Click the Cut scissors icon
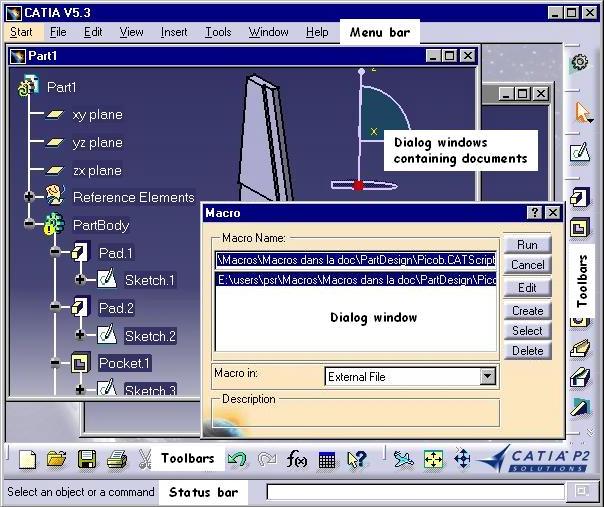 click(x=144, y=459)
